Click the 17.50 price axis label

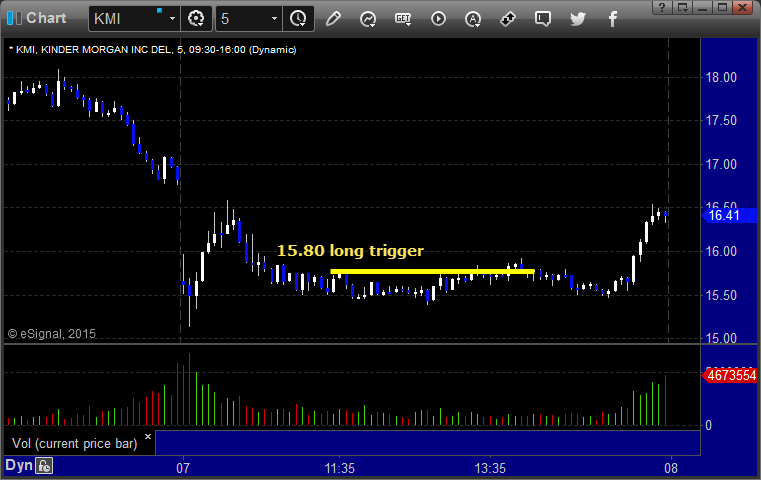click(x=721, y=120)
